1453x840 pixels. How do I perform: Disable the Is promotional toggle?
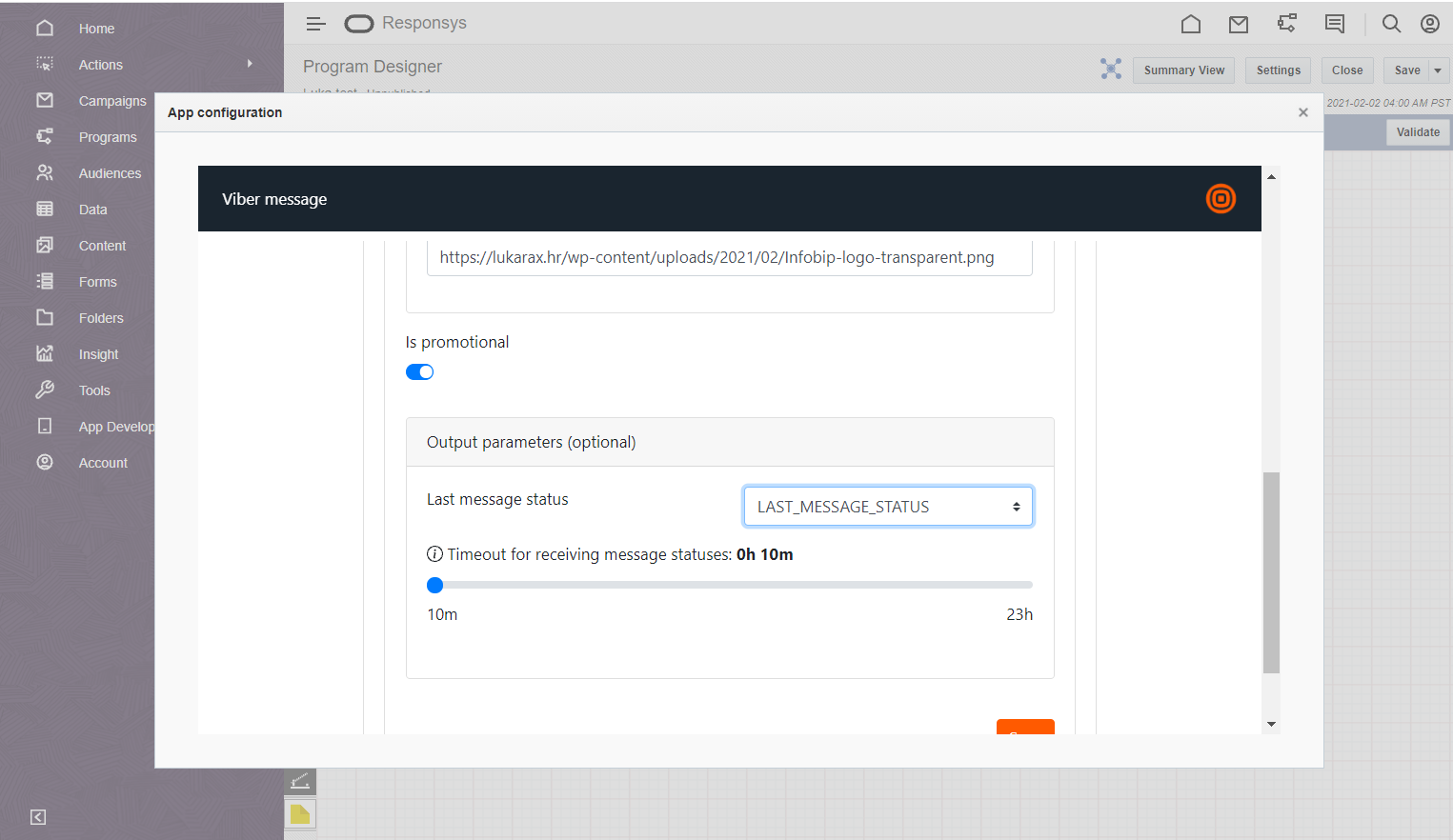point(419,372)
